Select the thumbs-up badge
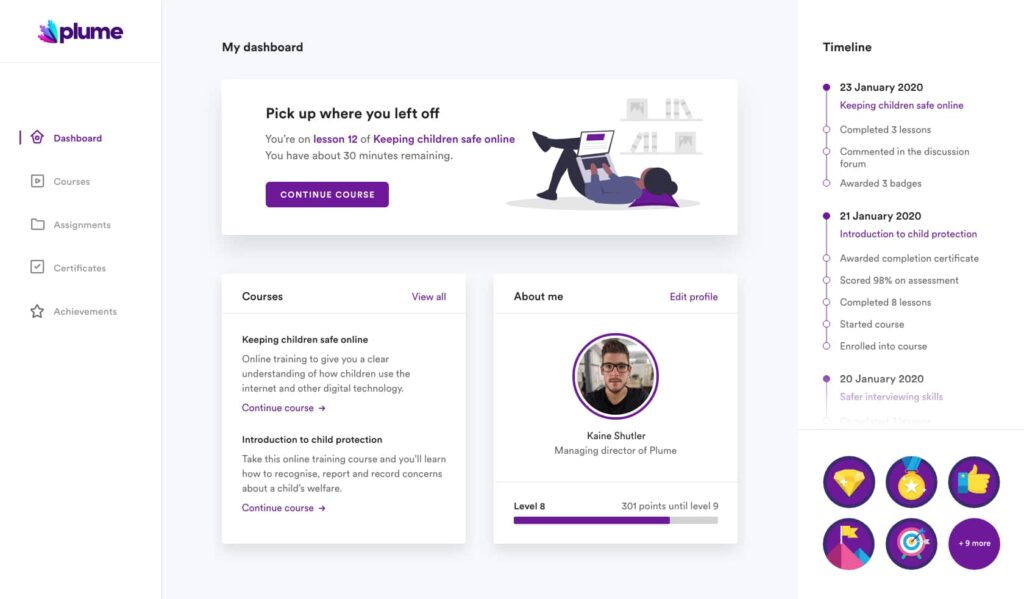The width and height of the screenshot is (1024, 599). point(974,482)
